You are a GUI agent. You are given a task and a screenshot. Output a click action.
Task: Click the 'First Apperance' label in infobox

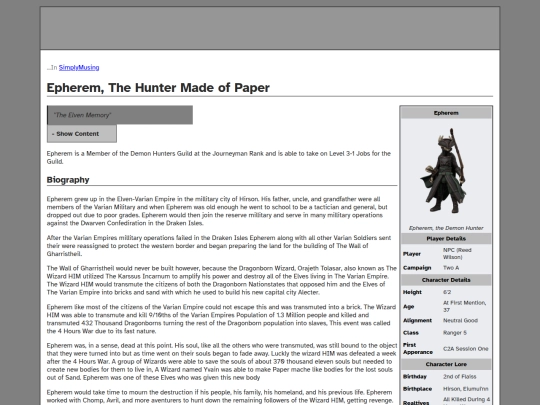418,349
